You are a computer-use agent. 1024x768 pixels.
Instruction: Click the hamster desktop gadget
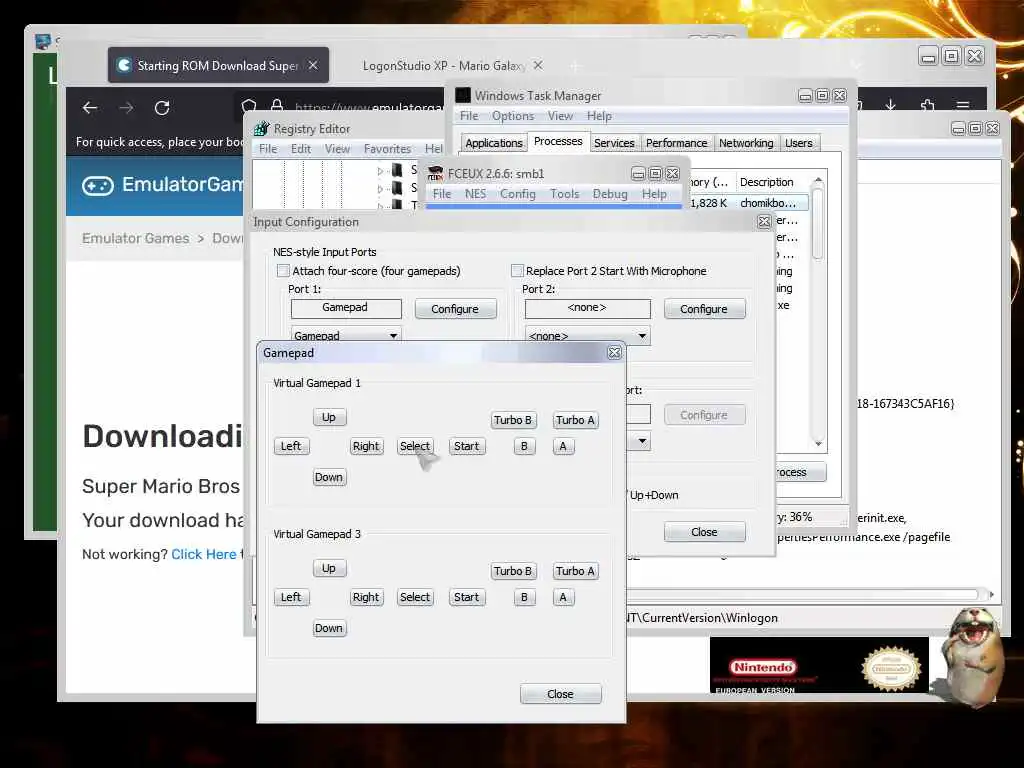pyautogui.click(x=971, y=656)
